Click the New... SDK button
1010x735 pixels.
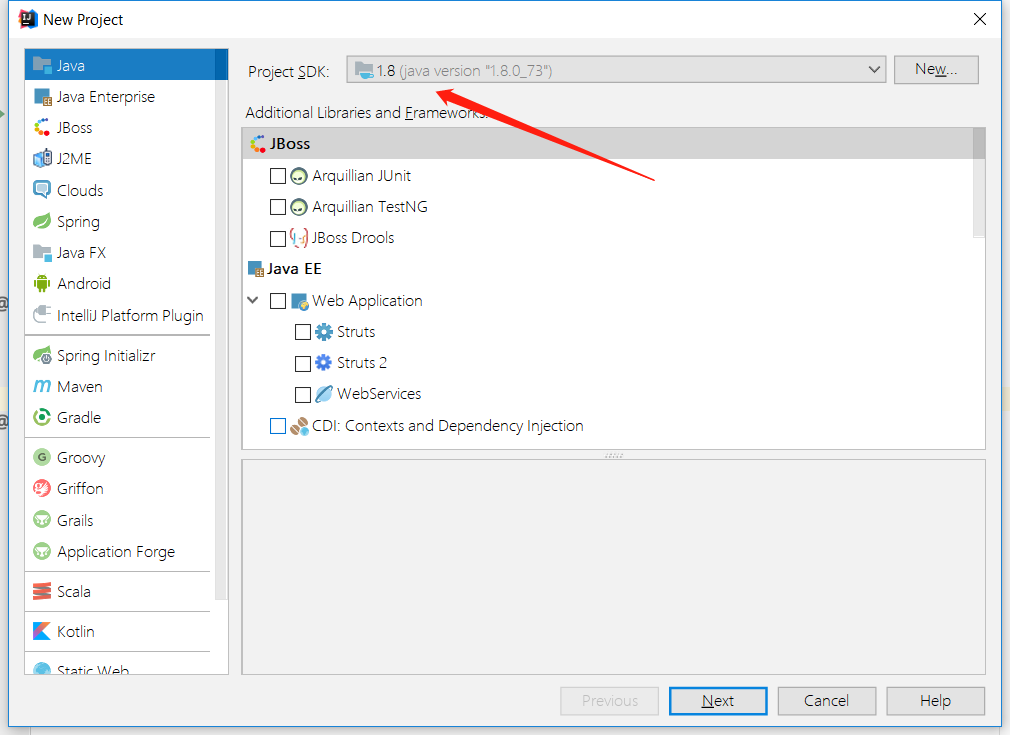(936, 70)
